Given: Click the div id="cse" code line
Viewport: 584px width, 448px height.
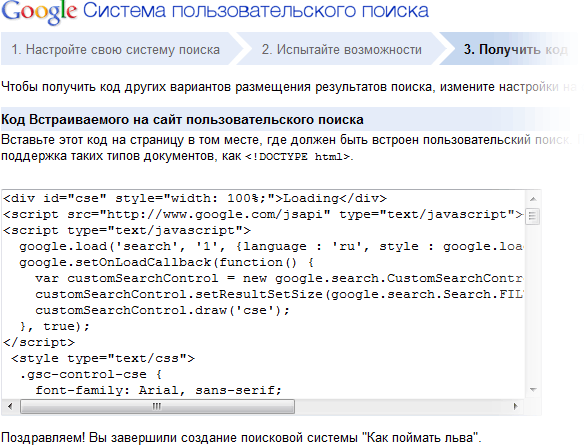Looking at the screenshot, I should (195, 198).
